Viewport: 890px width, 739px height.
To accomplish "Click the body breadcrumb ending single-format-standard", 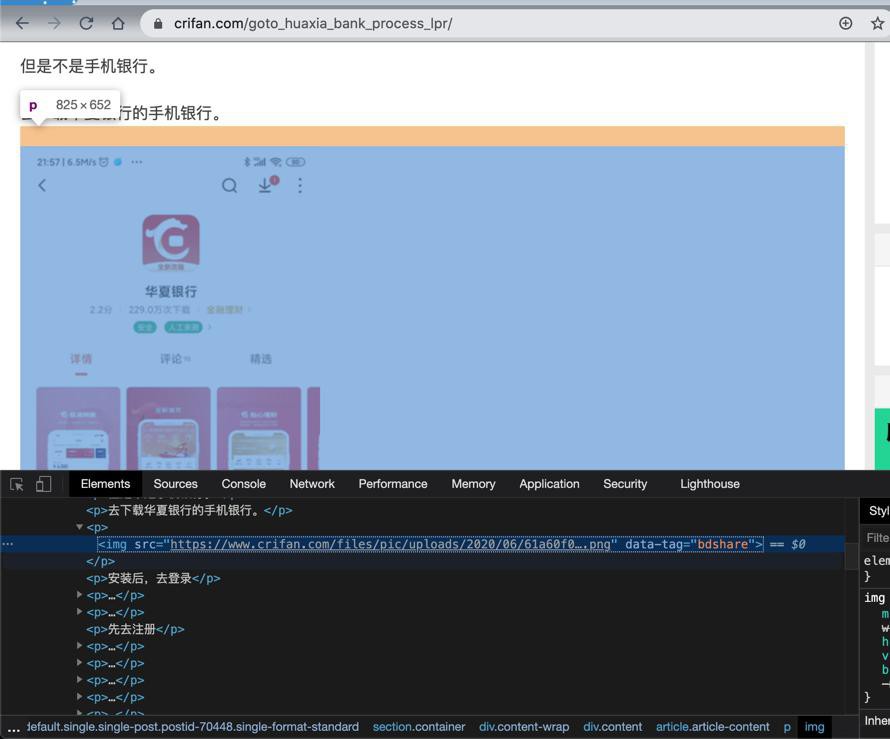I will coord(193,727).
